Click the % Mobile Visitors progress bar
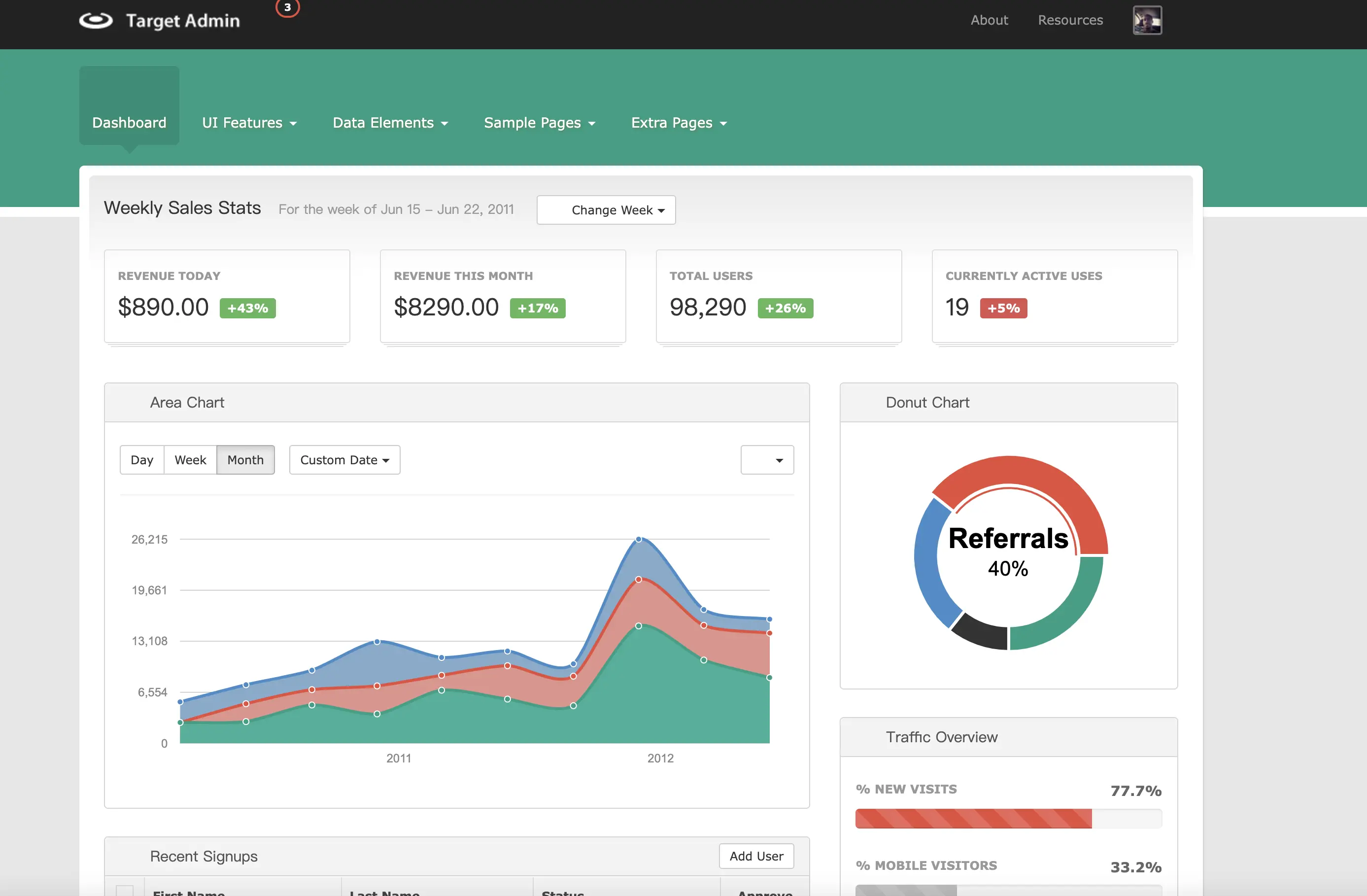The height and width of the screenshot is (896, 1367). tap(1008, 890)
